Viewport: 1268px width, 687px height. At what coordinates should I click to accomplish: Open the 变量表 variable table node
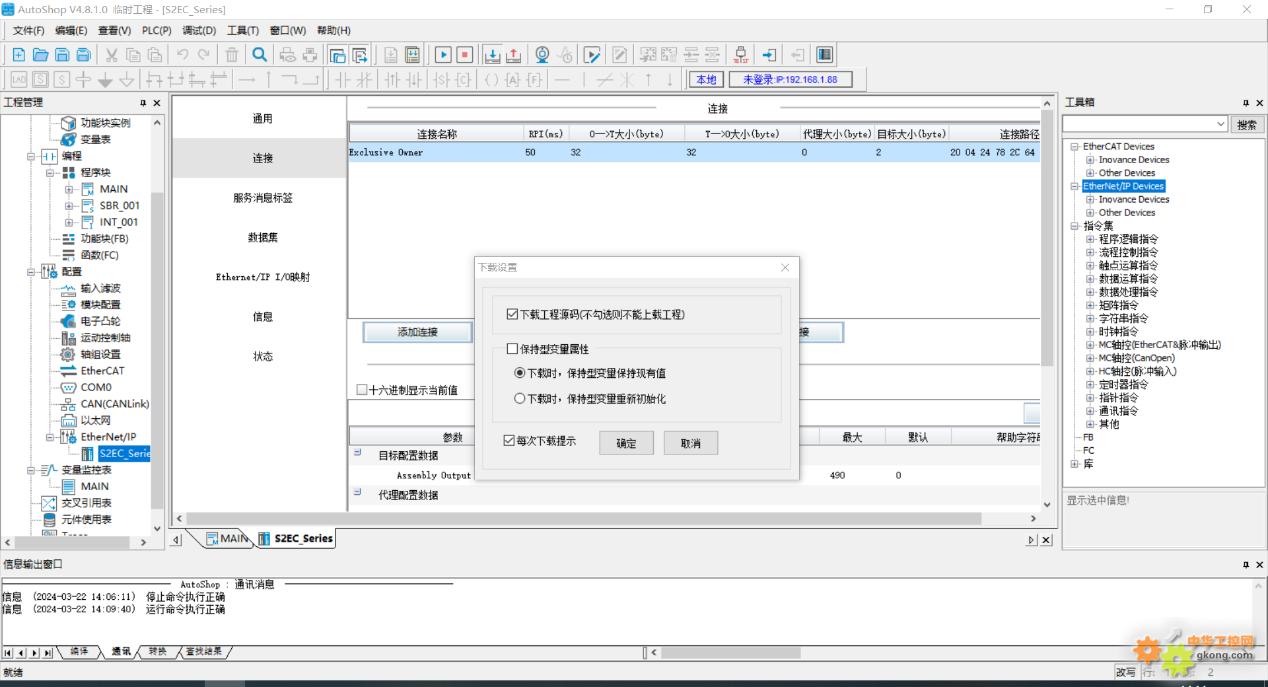tap(95, 140)
